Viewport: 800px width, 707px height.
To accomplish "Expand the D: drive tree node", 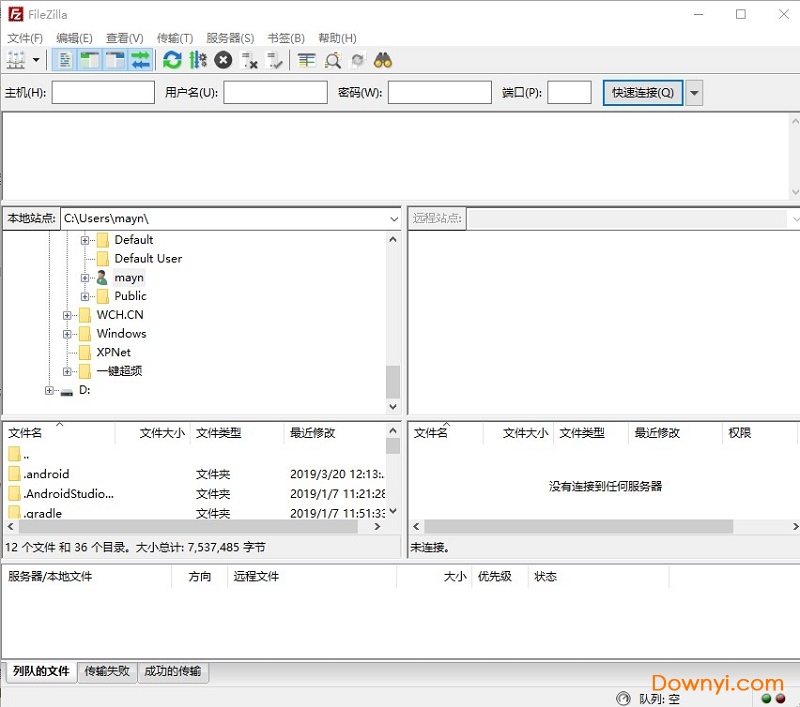I will tap(49, 391).
